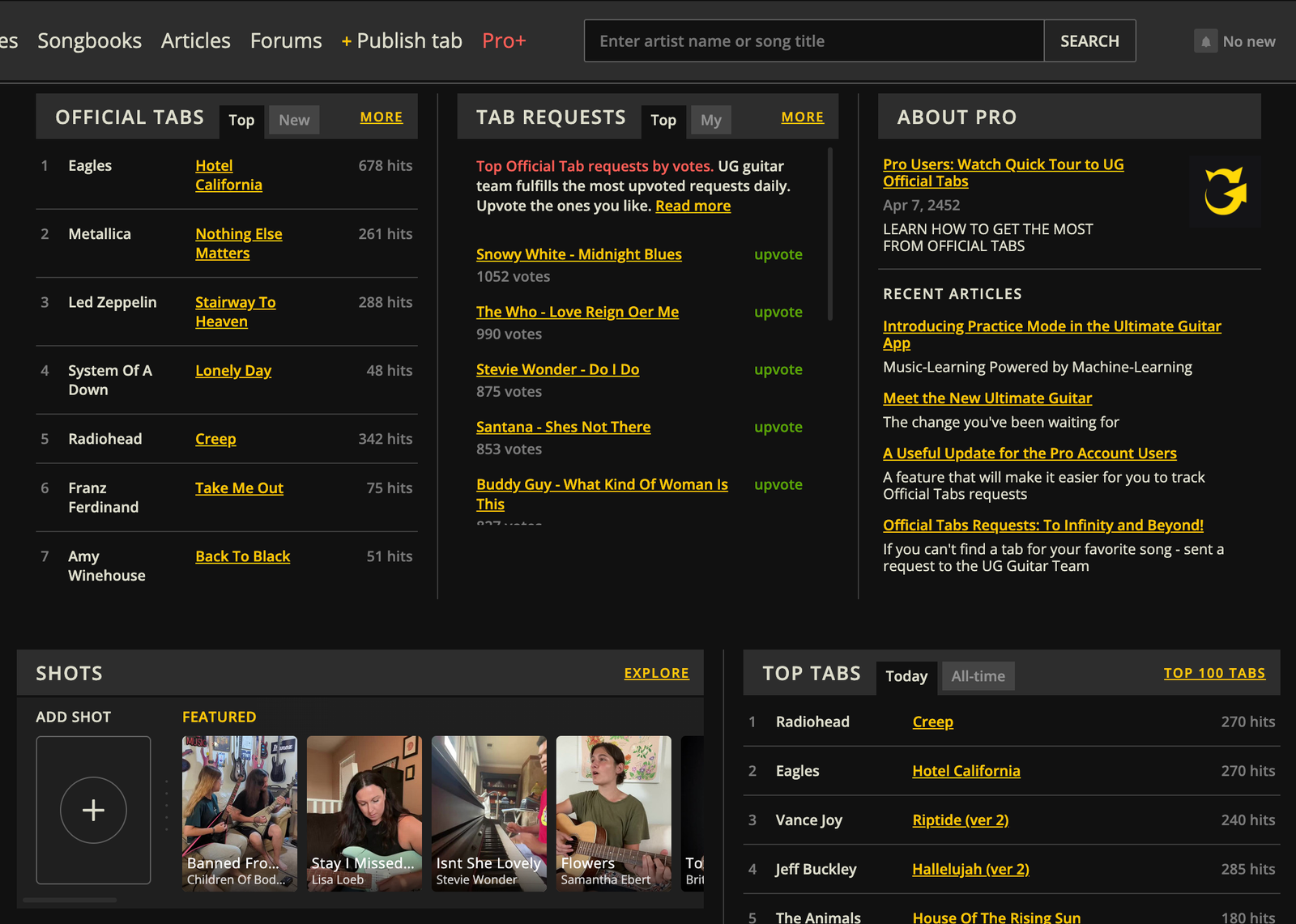Click Read more in Tab Requests intro
The image size is (1296, 924).
(x=693, y=206)
